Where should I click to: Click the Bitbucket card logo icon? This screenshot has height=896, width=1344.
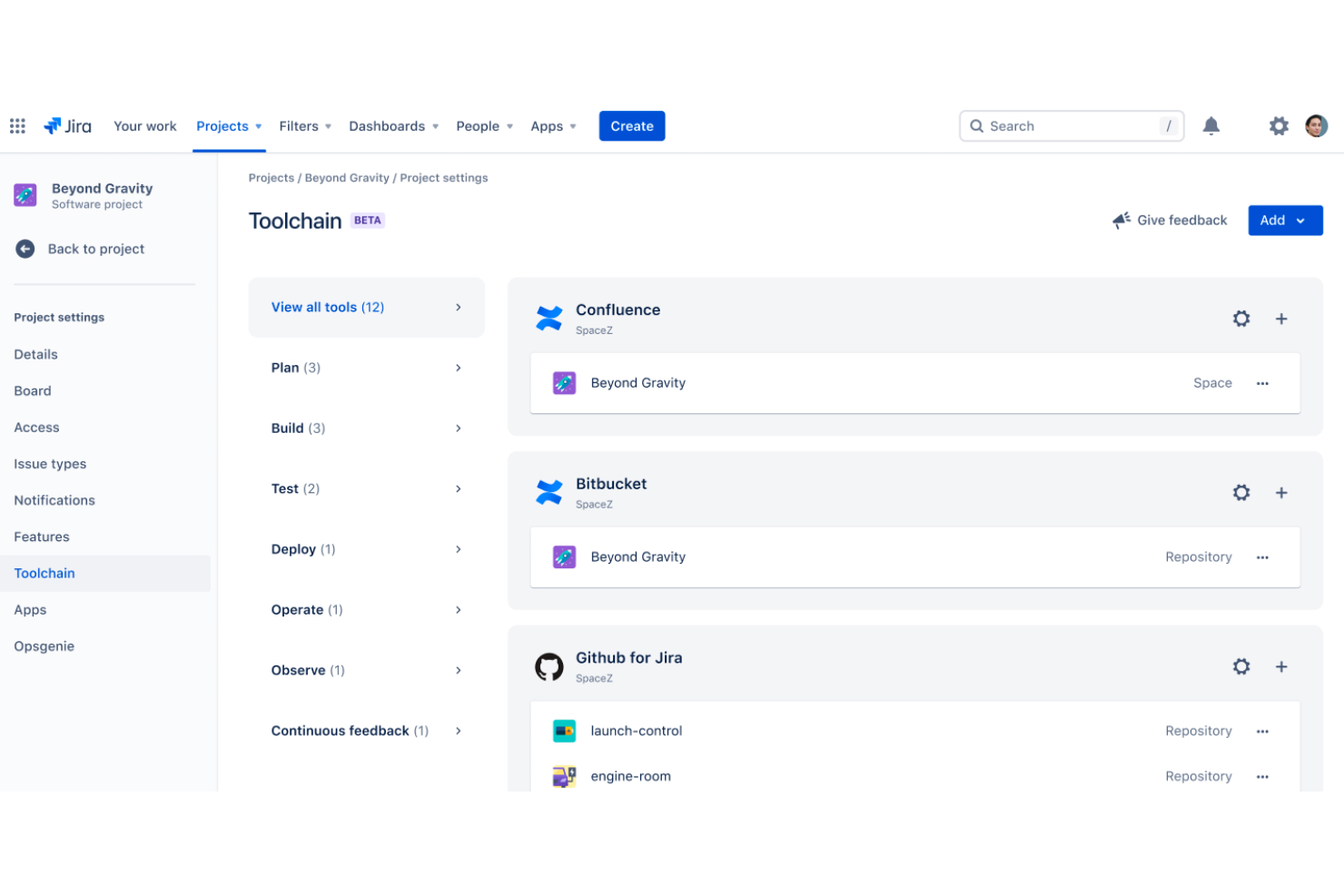click(549, 492)
